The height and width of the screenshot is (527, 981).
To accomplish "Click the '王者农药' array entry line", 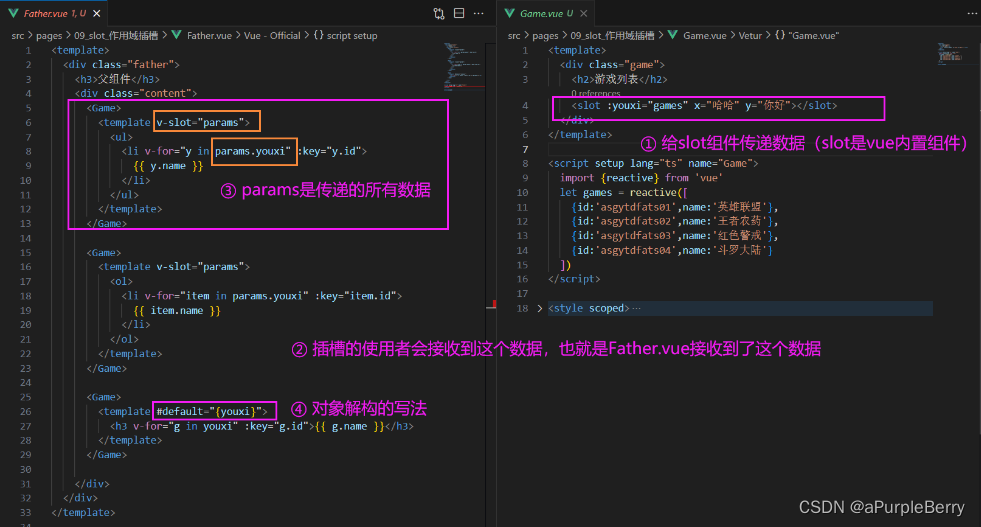I will coord(675,221).
